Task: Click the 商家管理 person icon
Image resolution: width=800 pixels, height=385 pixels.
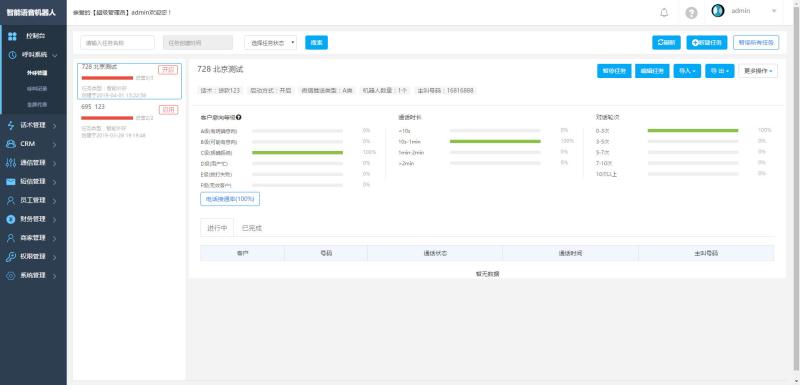Action: 11,238
